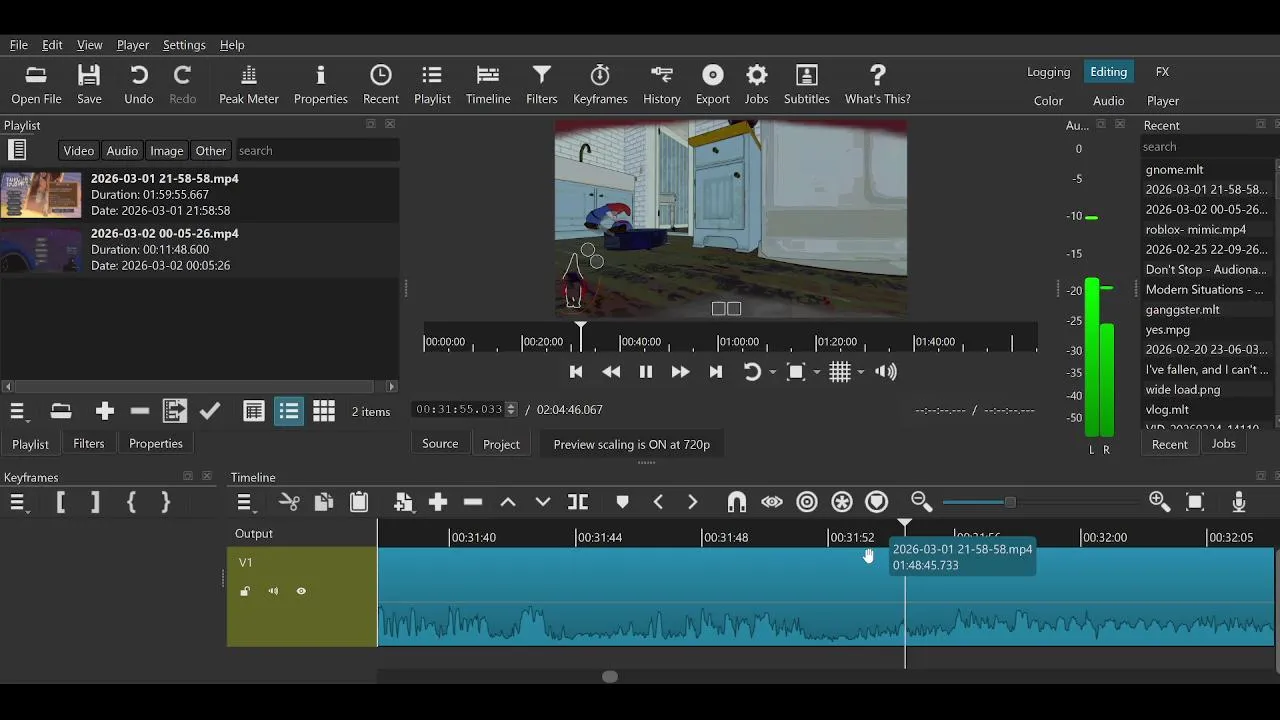Filter the playlist by Image
Viewport: 1280px width, 720px height.
click(167, 151)
